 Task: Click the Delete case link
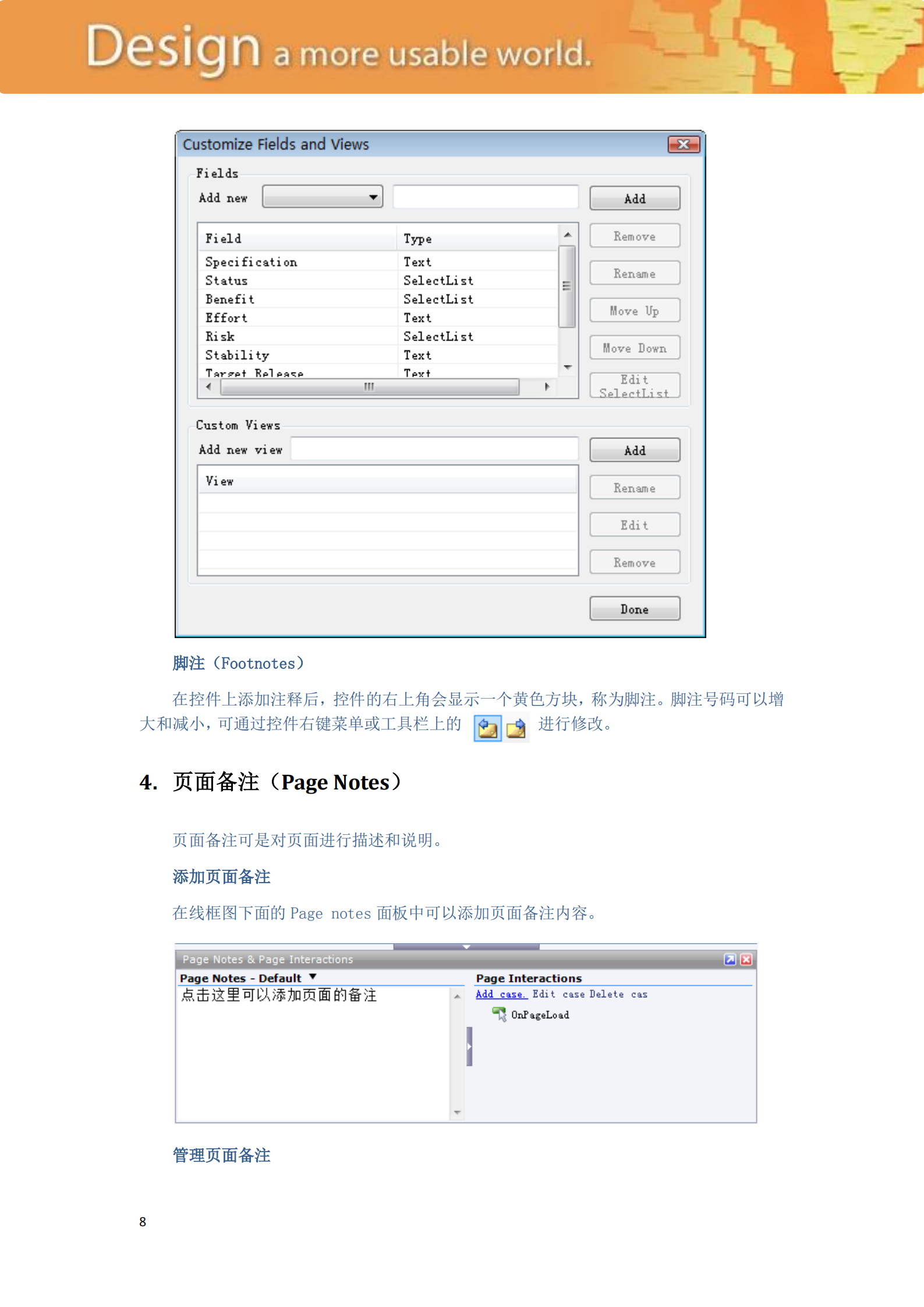(x=618, y=994)
